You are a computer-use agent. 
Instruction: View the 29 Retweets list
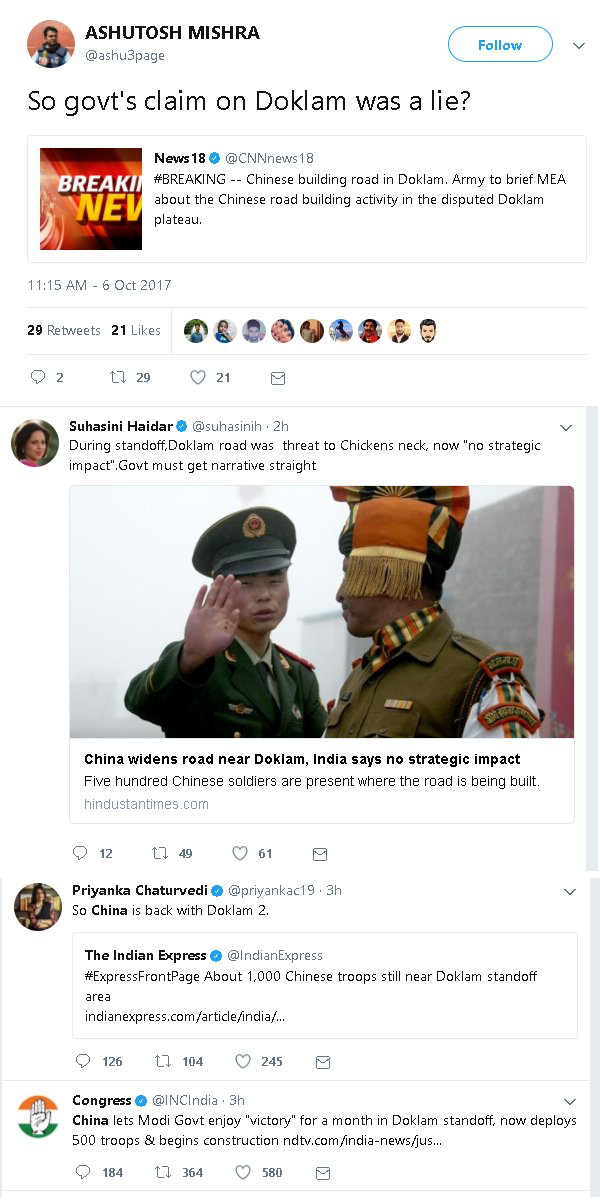(64, 330)
